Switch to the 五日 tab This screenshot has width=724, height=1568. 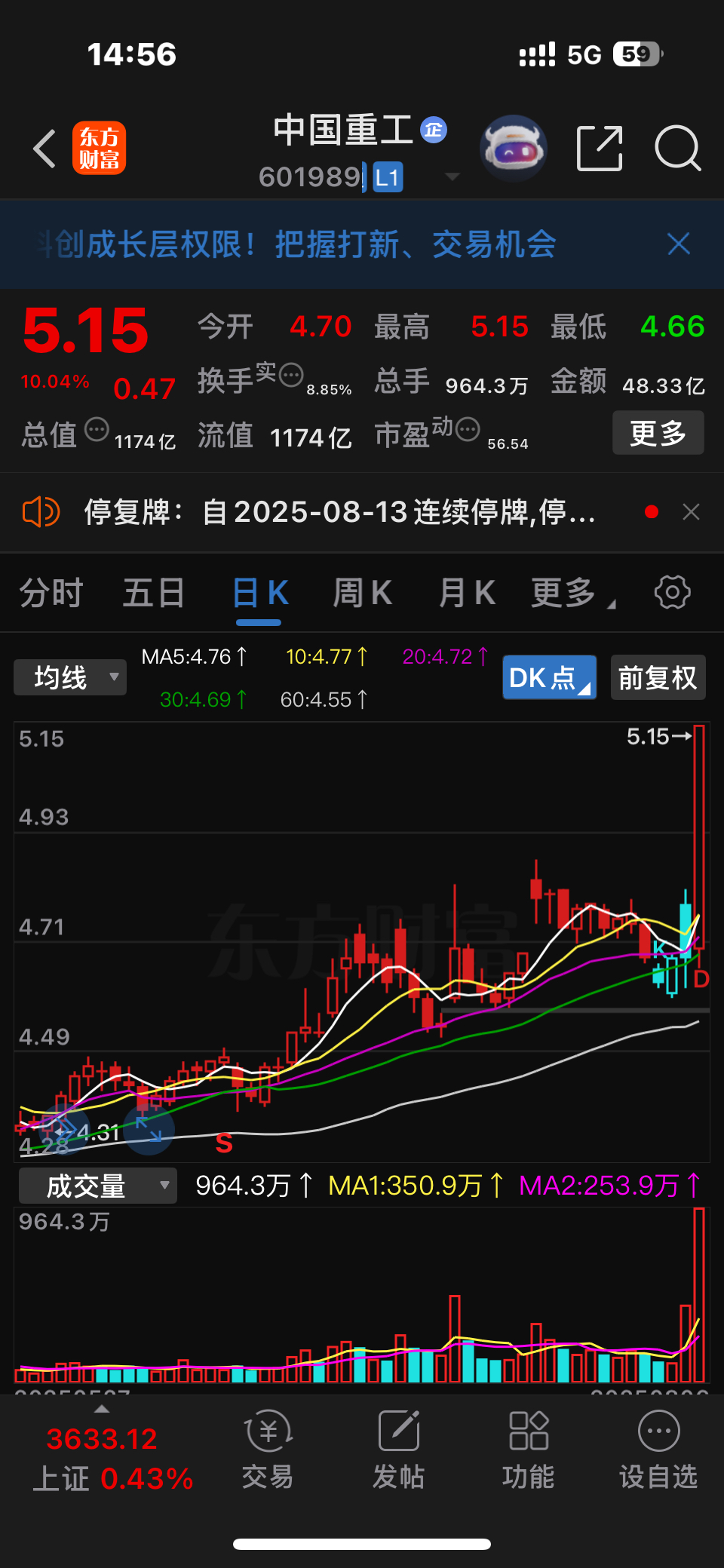pyautogui.click(x=154, y=593)
